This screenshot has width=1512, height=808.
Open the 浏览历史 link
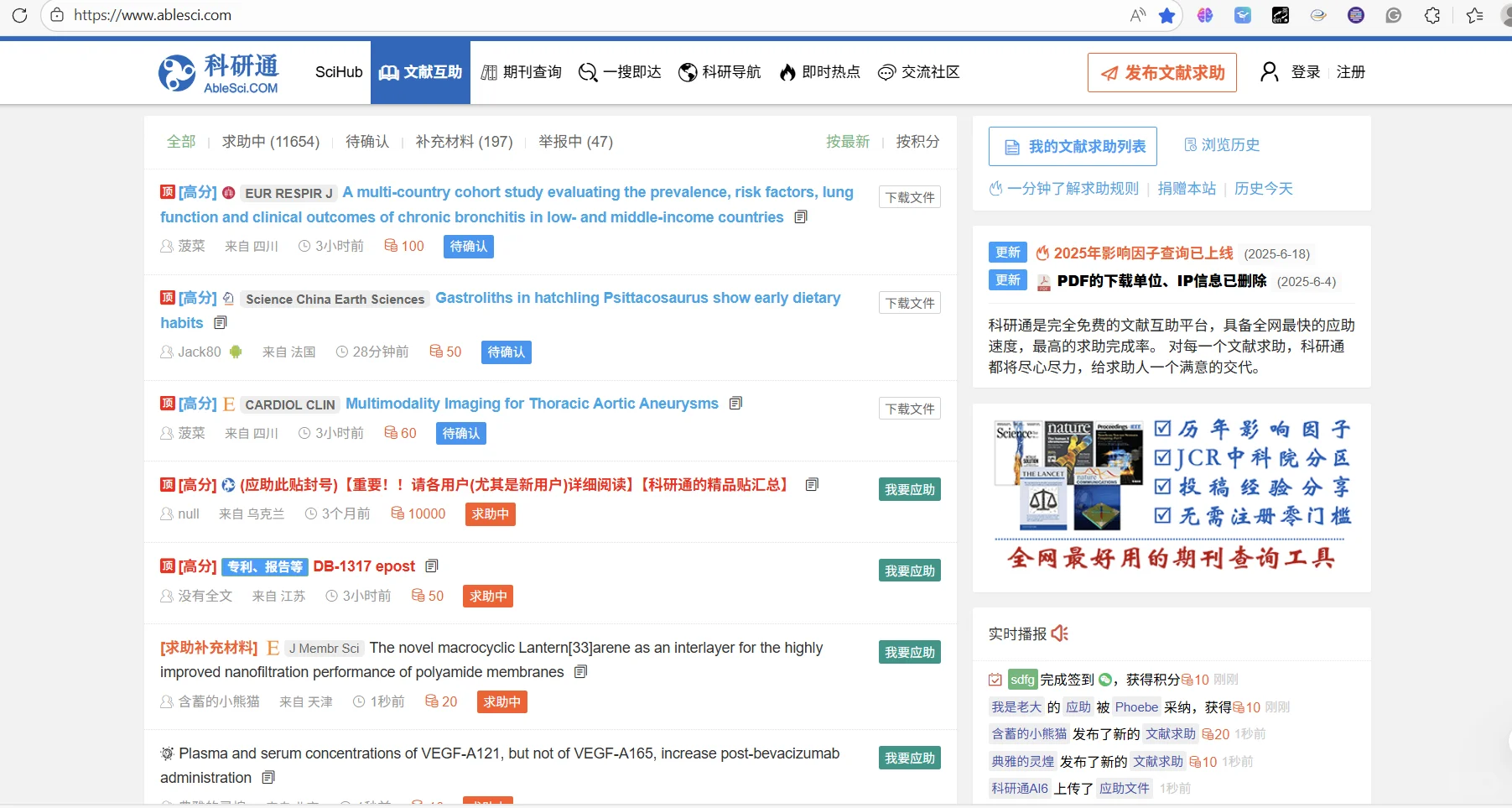(1222, 145)
